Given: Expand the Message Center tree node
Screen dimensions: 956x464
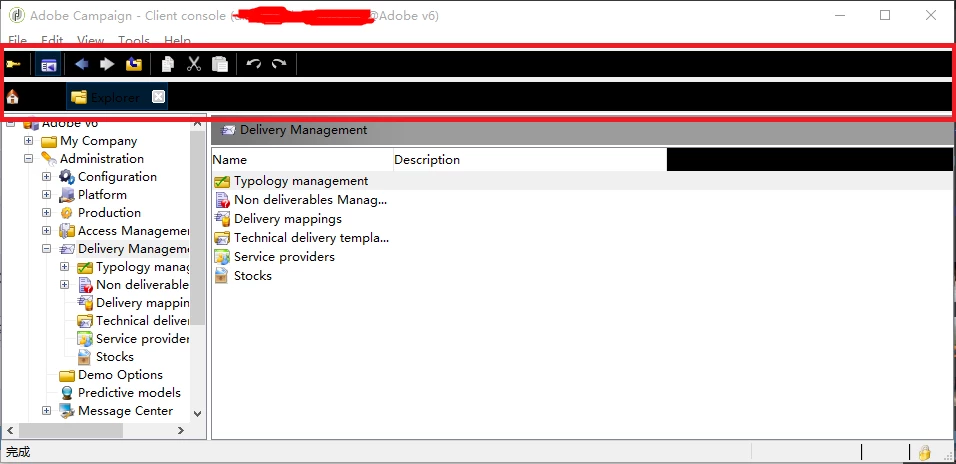Looking at the screenshot, I should (46, 411).
